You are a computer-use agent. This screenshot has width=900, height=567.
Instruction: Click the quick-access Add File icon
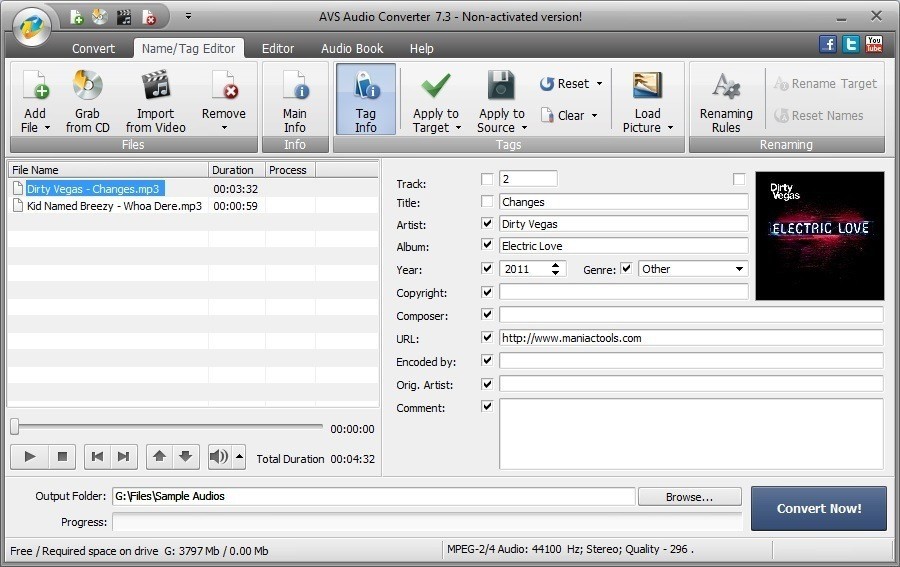(76, 17)
